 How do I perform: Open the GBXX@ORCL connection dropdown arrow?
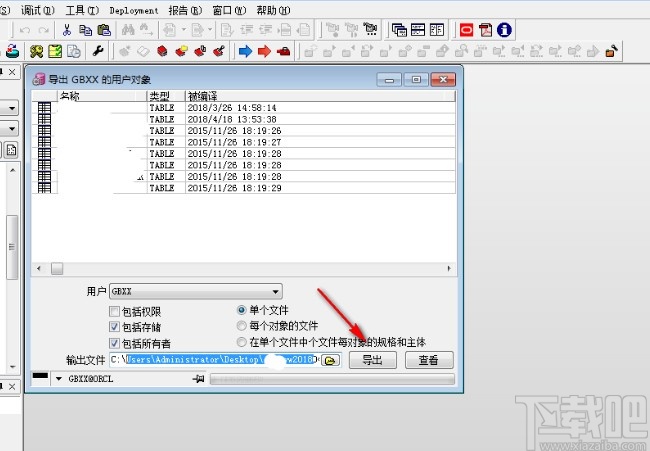coord(59,379)
